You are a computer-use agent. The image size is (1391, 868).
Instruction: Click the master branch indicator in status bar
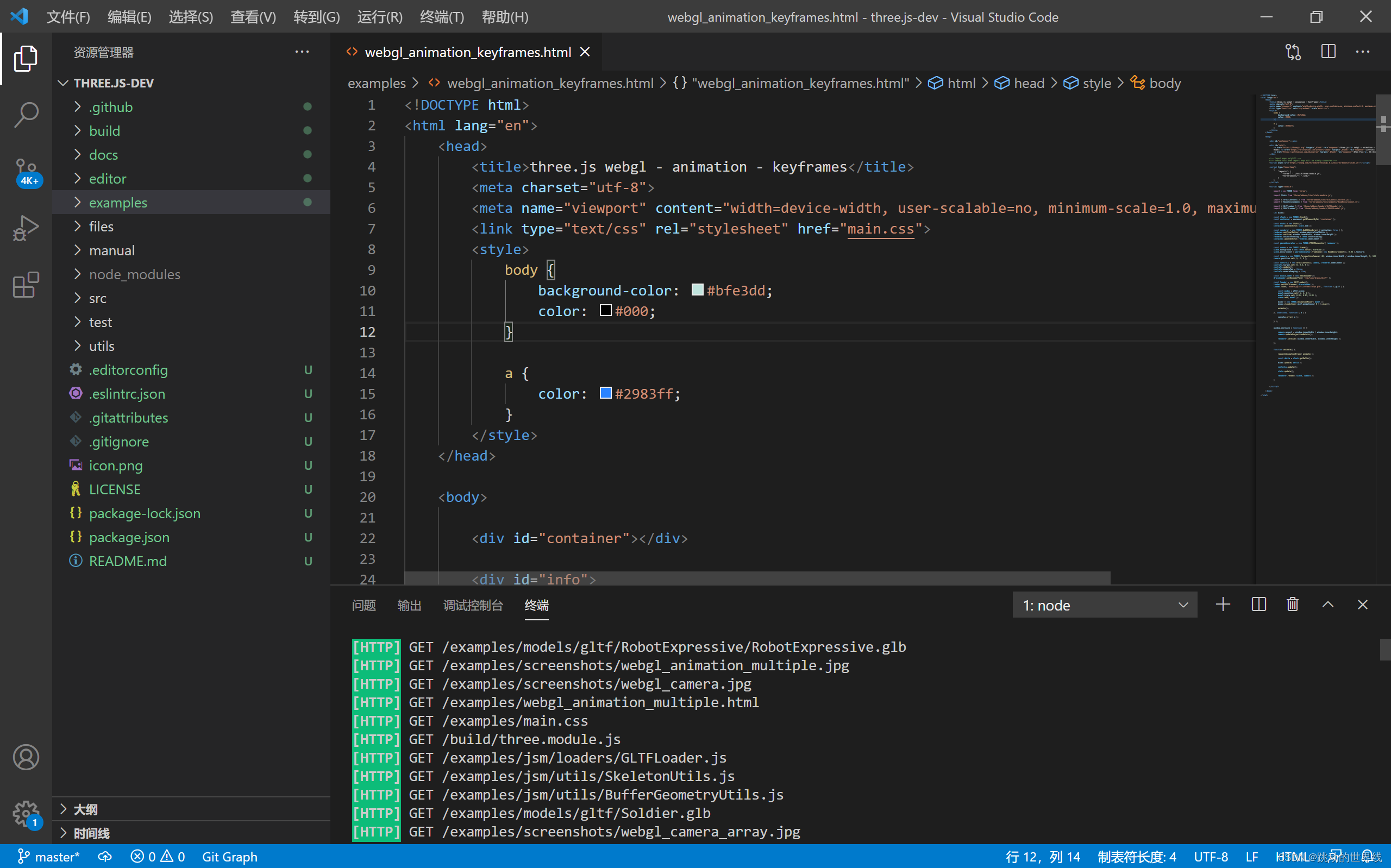click(x=49, y=857)
